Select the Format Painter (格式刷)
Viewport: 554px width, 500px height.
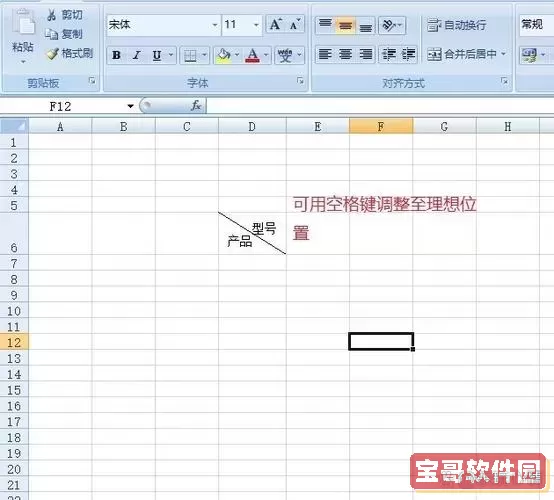[x=70, y=53]
